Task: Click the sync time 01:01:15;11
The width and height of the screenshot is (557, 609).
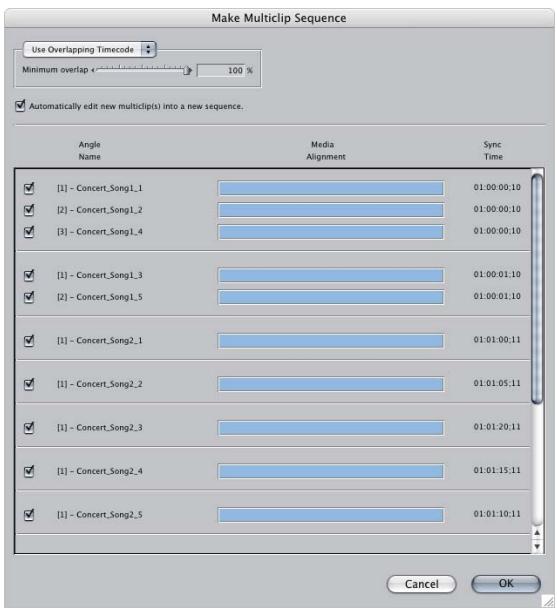Action: click(x=497, y=470)
